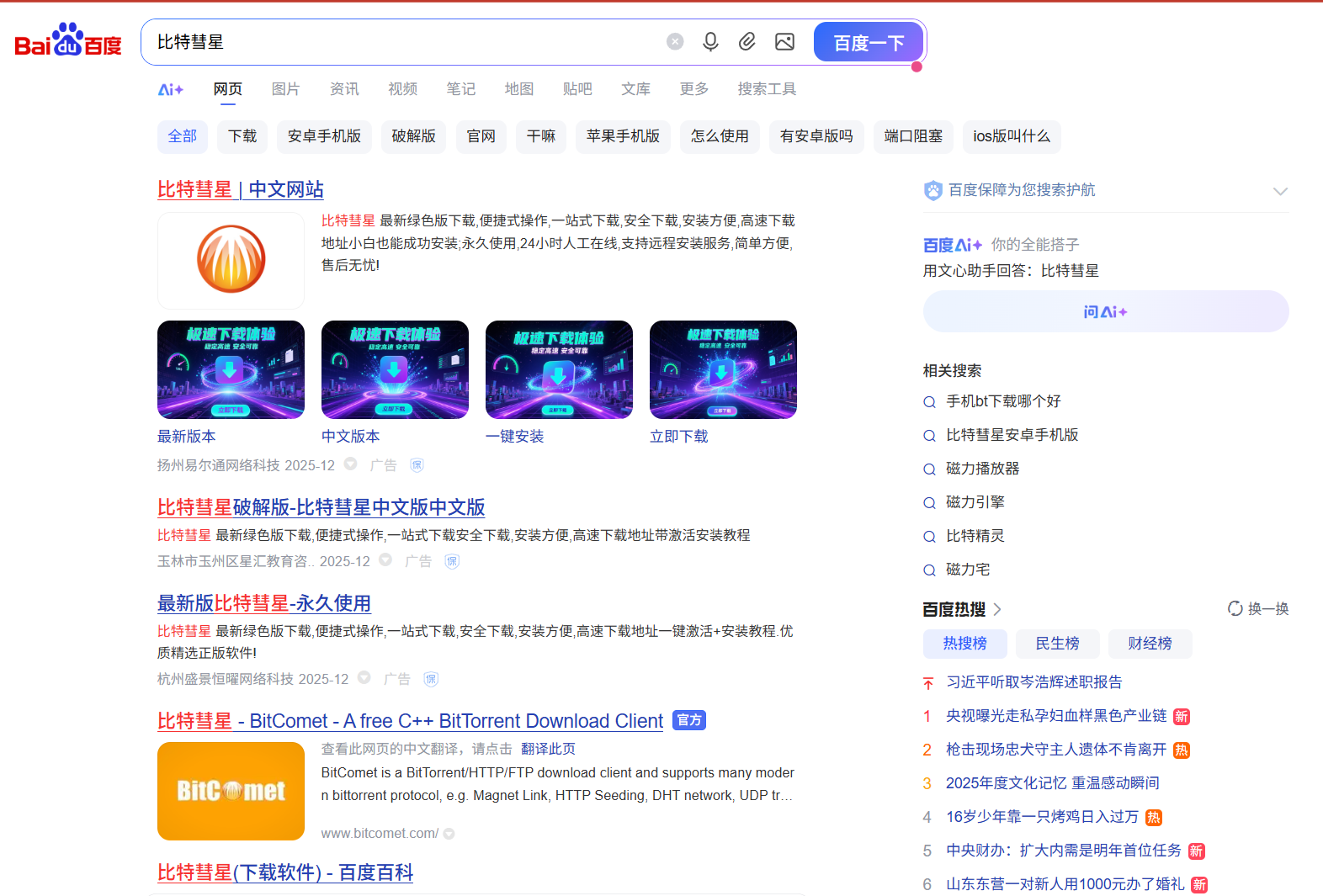
Task: Click the 换一换 refresh icon
Action: coord(1235,608)
